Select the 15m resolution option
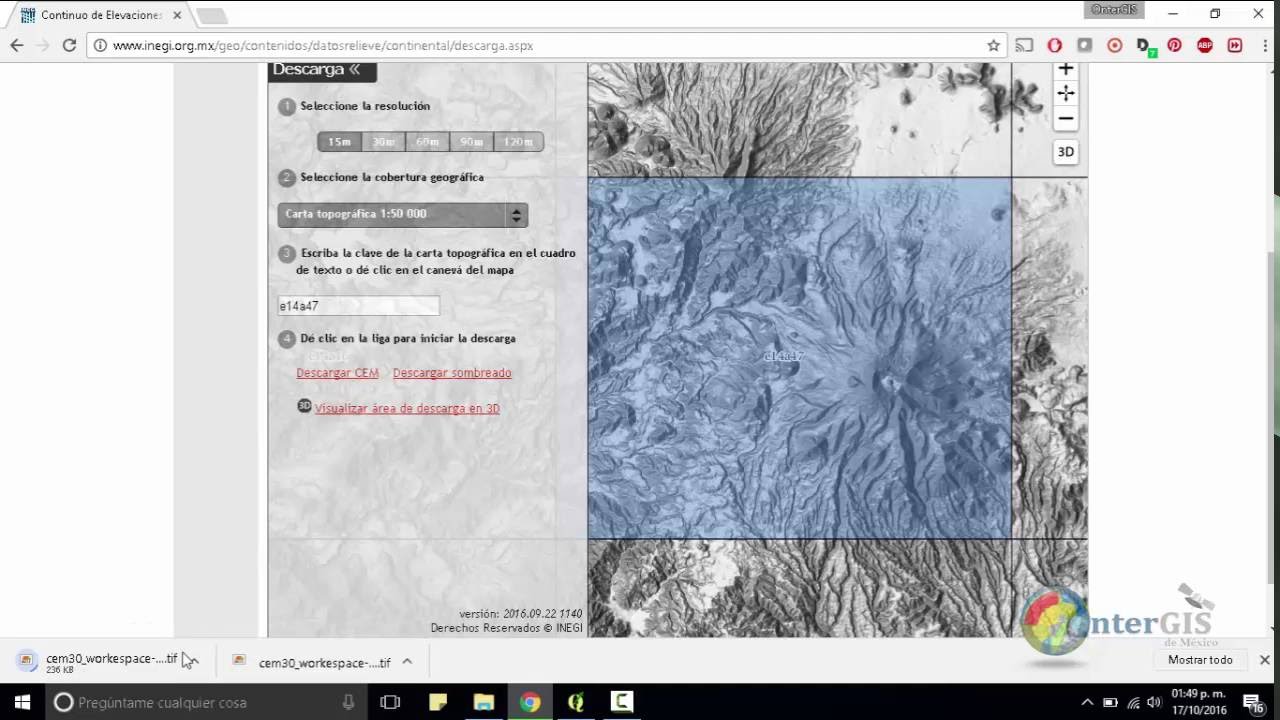This screenshot has width=1280, height=720. 339,142
